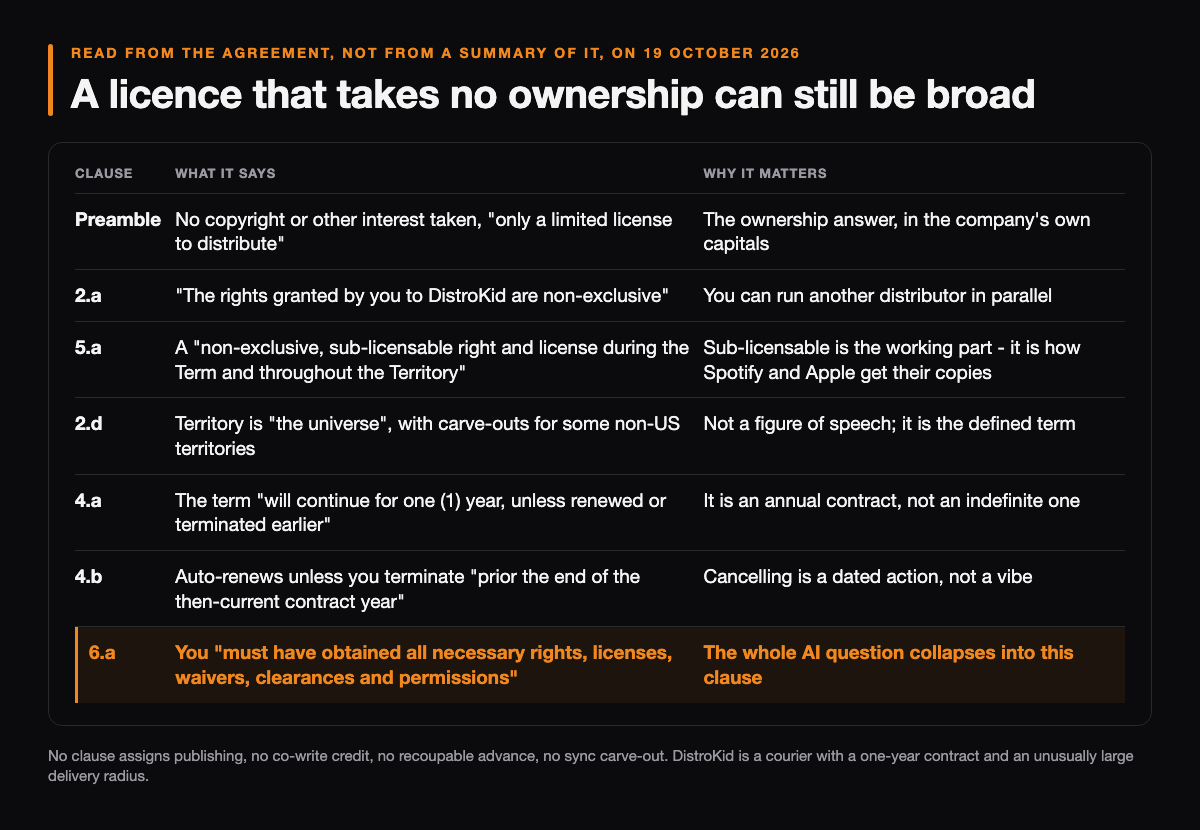1200x830 pixels.
Task: Select the 2.a clause row label
Action: coord(89,295)
